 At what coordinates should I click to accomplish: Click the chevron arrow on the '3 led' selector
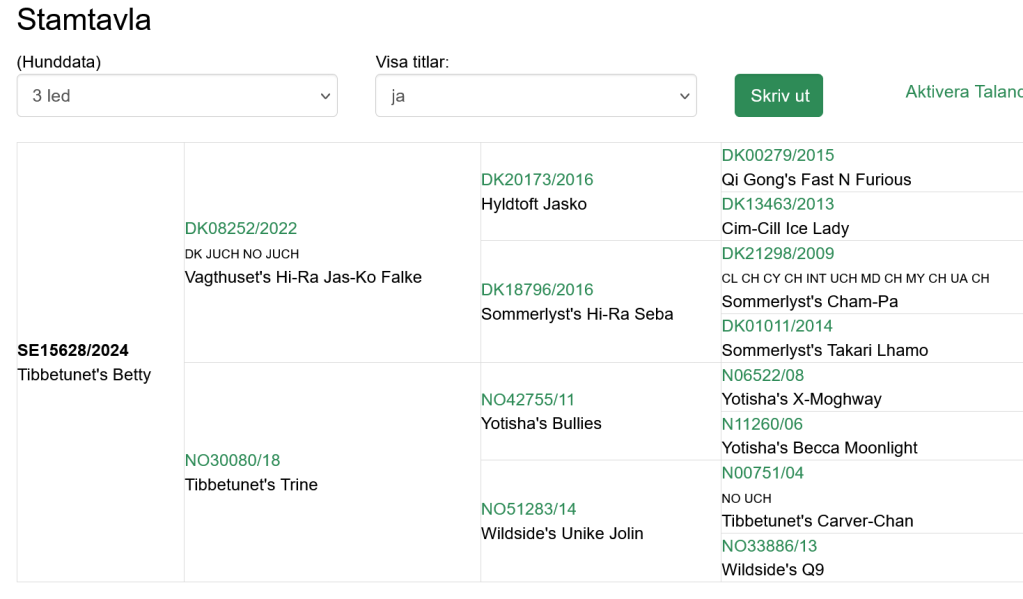(x=325, y=96)
